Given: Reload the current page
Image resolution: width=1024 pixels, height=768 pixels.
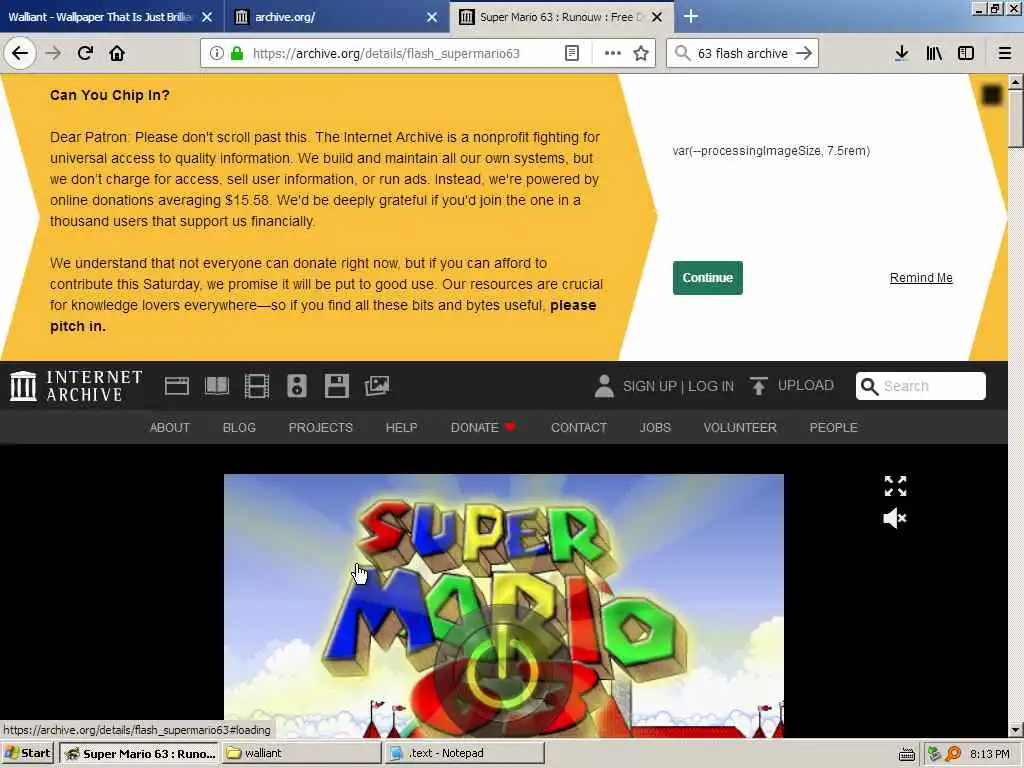Looking at the screenshot, I should point(85,53).
